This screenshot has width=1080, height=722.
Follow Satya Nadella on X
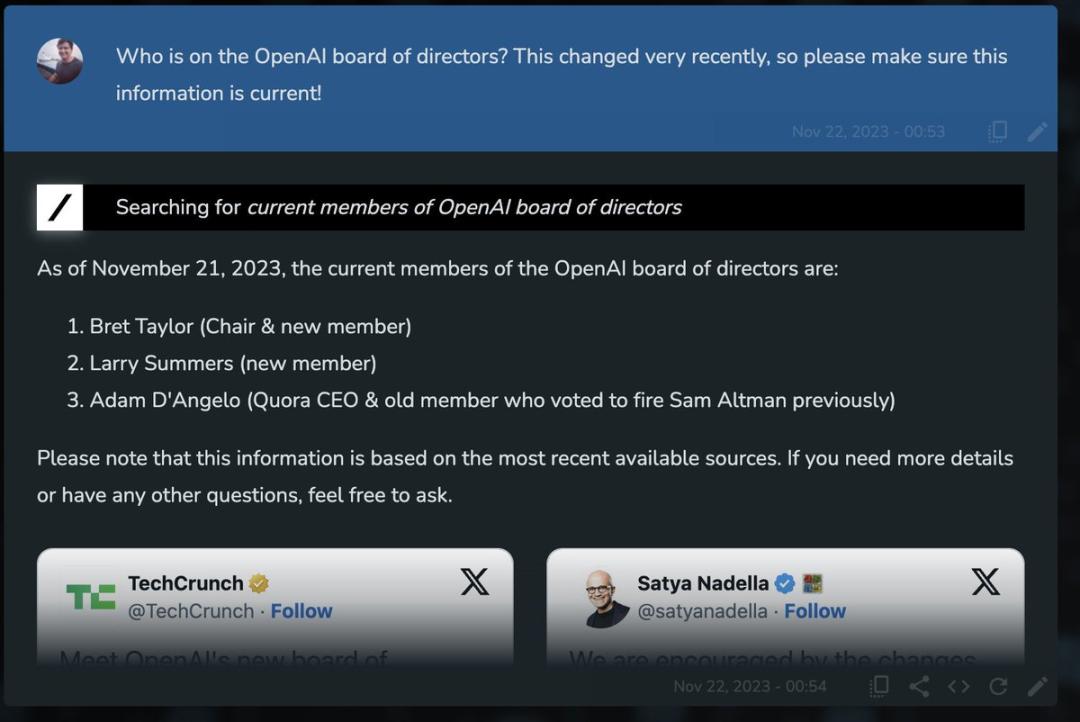[814, 611]
